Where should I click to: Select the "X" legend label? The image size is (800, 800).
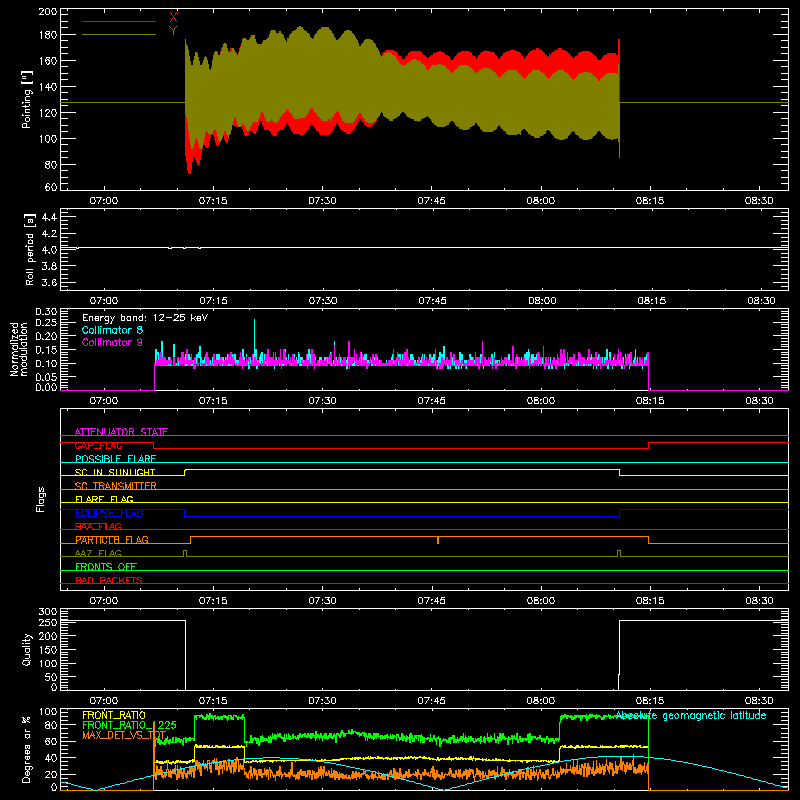(x=173, y=18)
